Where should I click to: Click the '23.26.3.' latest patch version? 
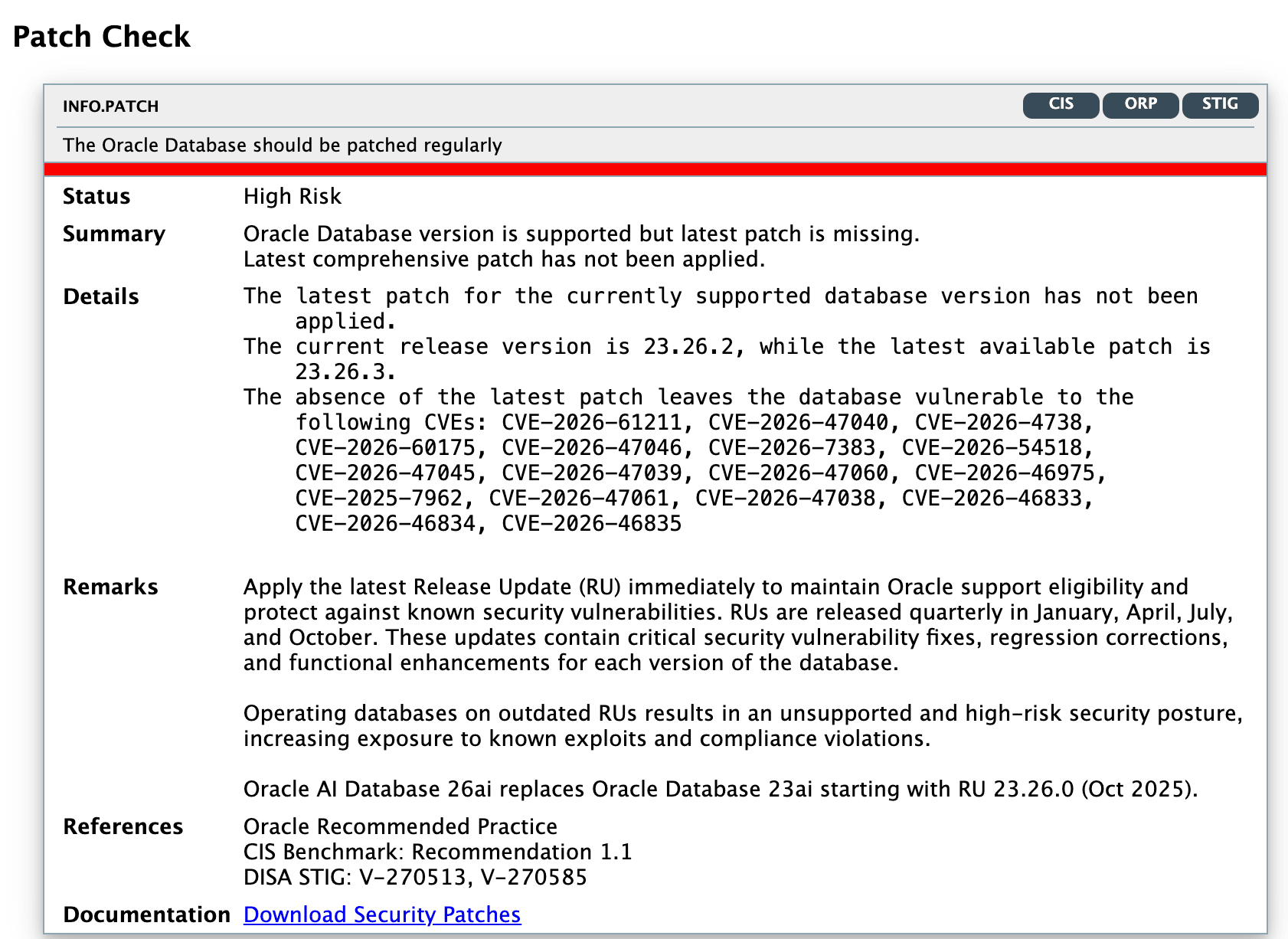coord(346,372)
